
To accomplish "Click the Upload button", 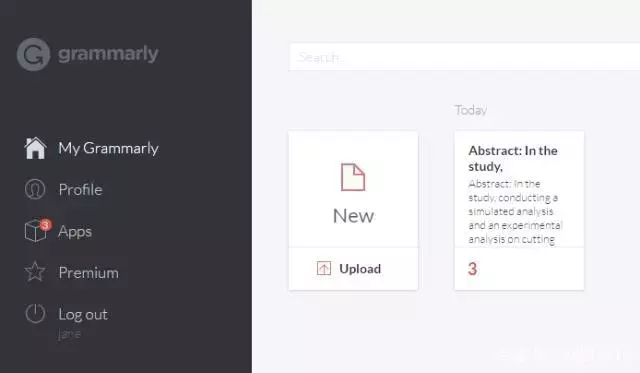I will 353,269.
